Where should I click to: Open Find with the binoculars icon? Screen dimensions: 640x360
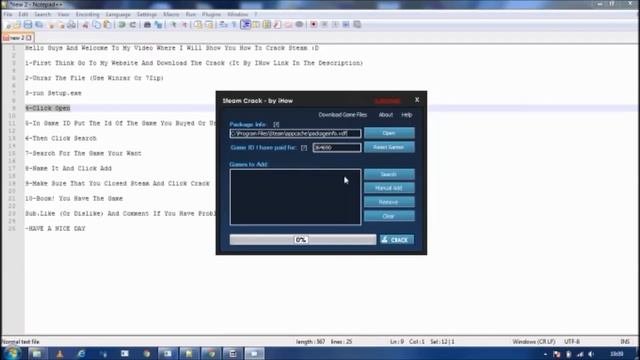pyautogui.click(x=147, y=25)
